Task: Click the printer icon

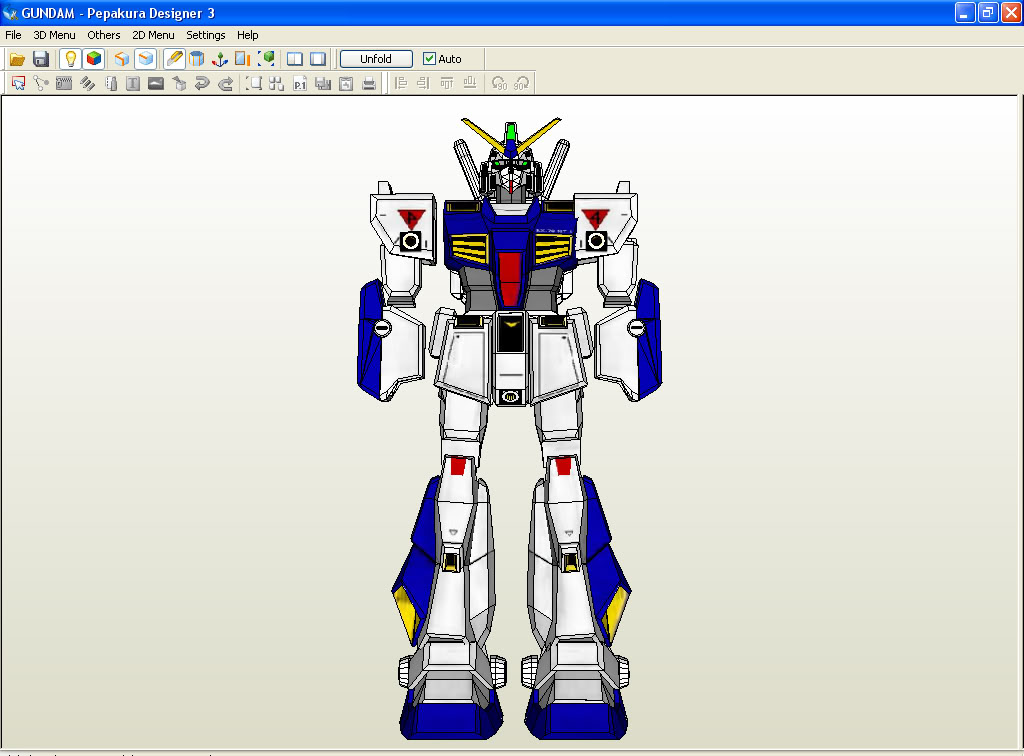Action: pyautogui.click(x=369, y=83)
